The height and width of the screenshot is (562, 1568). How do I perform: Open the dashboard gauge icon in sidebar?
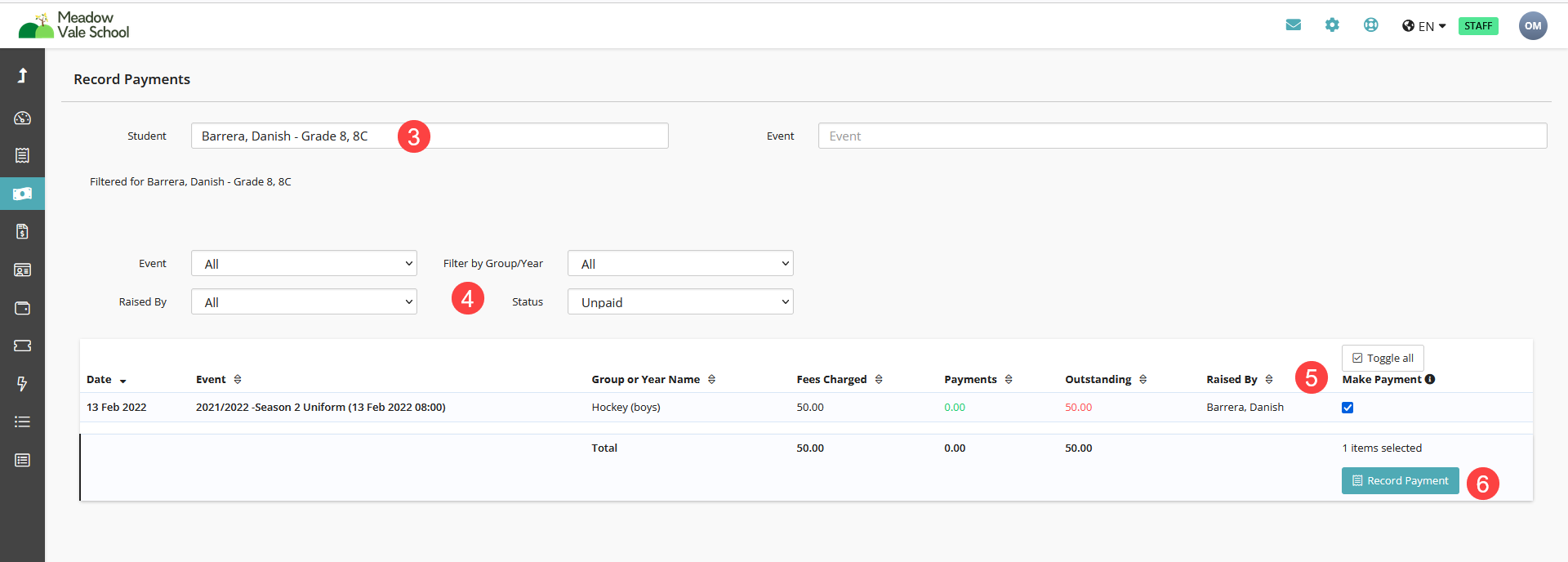[x=22, y=118]
